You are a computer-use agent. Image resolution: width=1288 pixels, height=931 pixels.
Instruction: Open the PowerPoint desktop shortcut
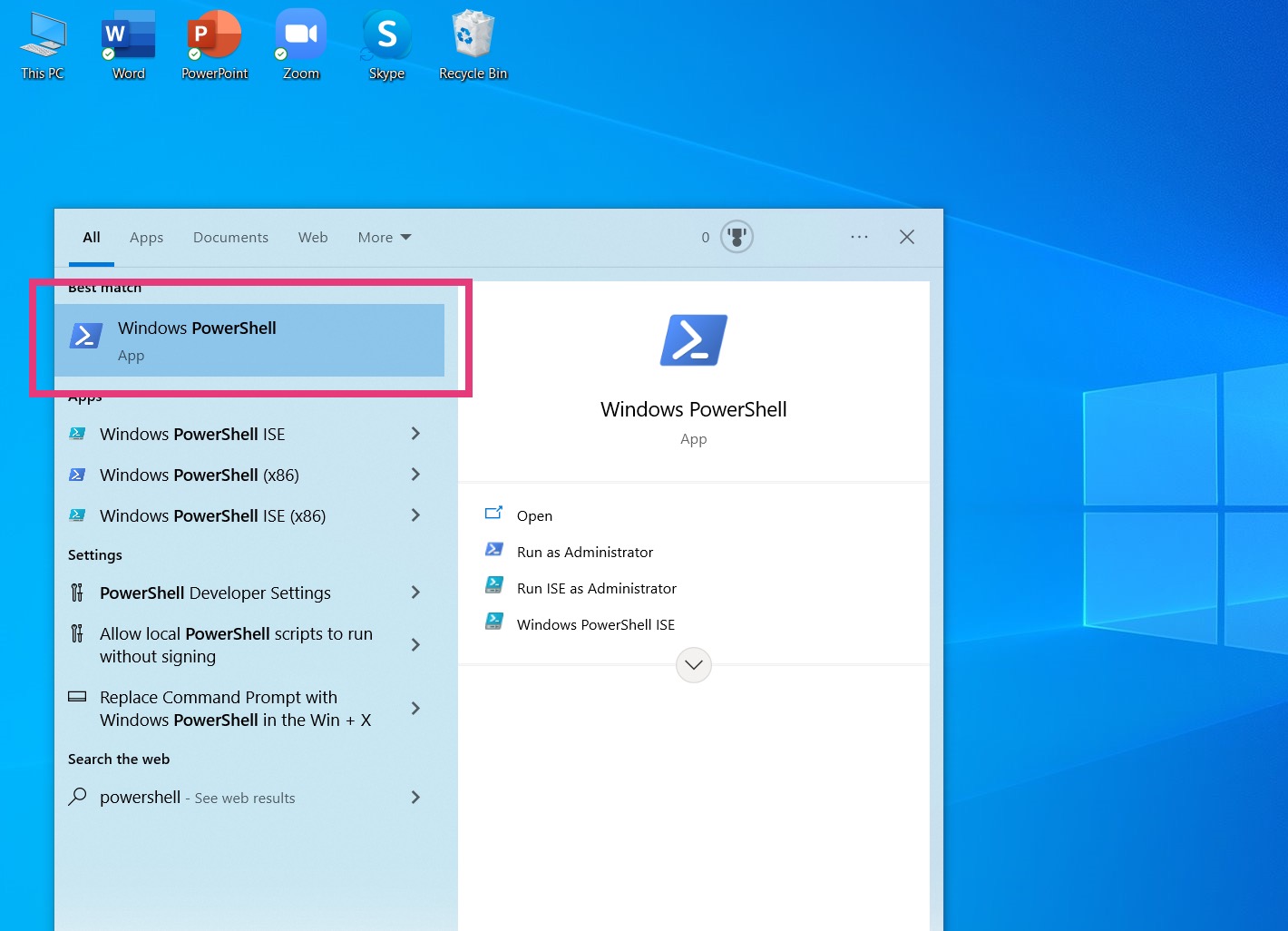coord(214,46)
